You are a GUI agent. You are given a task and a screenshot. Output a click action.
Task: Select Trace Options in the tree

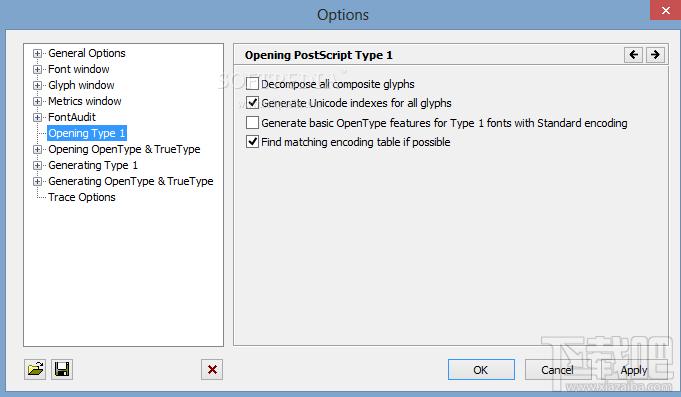coord(82,197)
